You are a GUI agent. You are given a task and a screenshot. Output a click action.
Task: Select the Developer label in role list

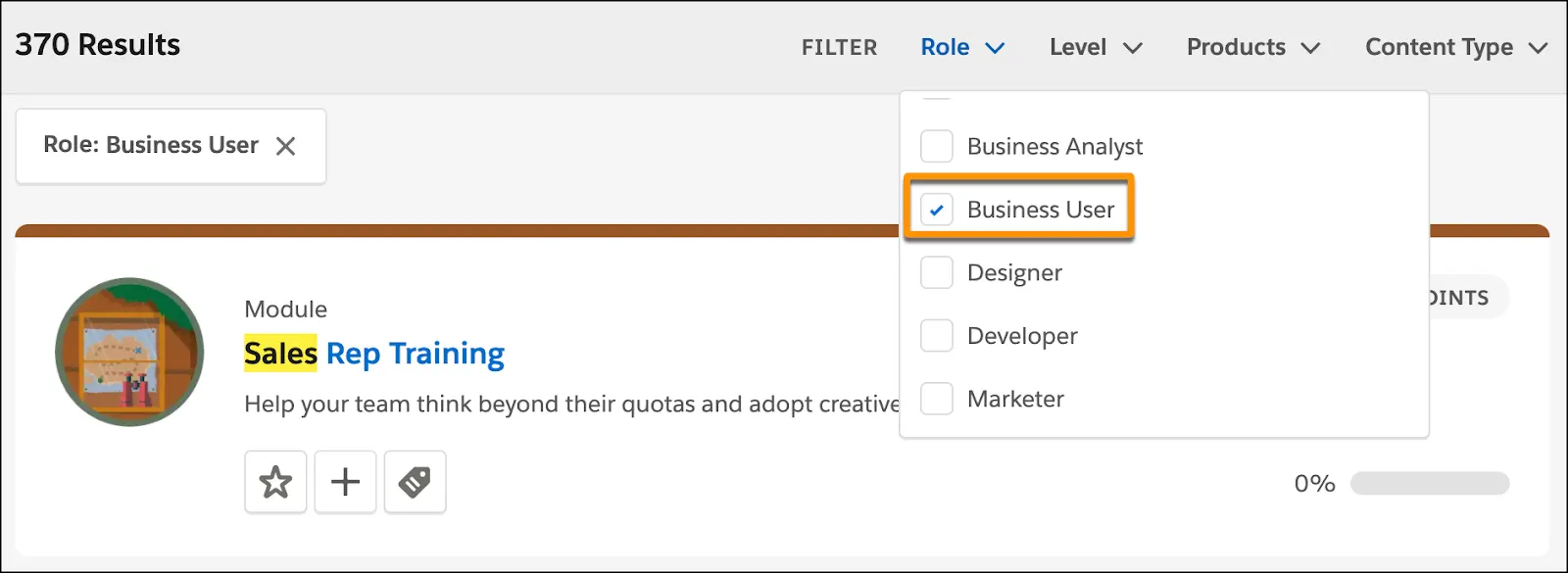(1022, 336)
